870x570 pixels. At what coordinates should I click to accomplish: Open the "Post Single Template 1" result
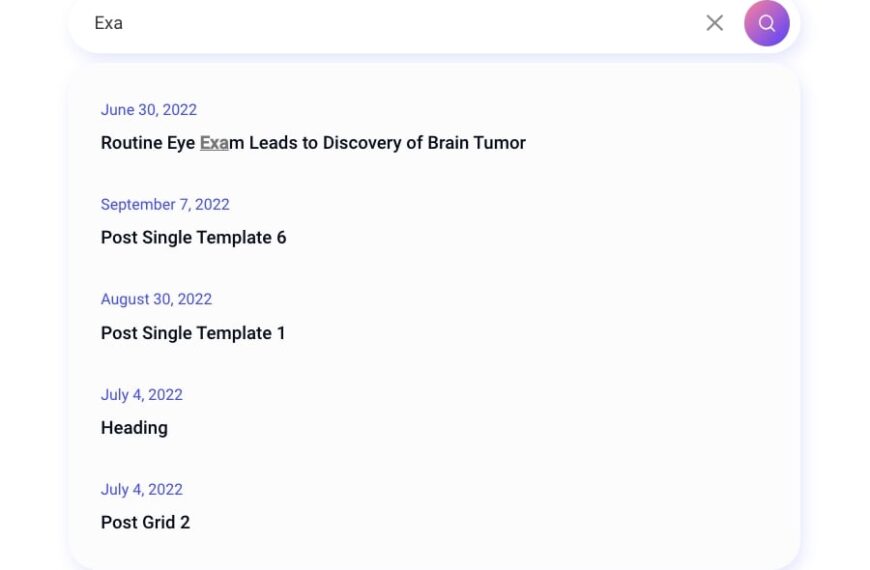193,333
